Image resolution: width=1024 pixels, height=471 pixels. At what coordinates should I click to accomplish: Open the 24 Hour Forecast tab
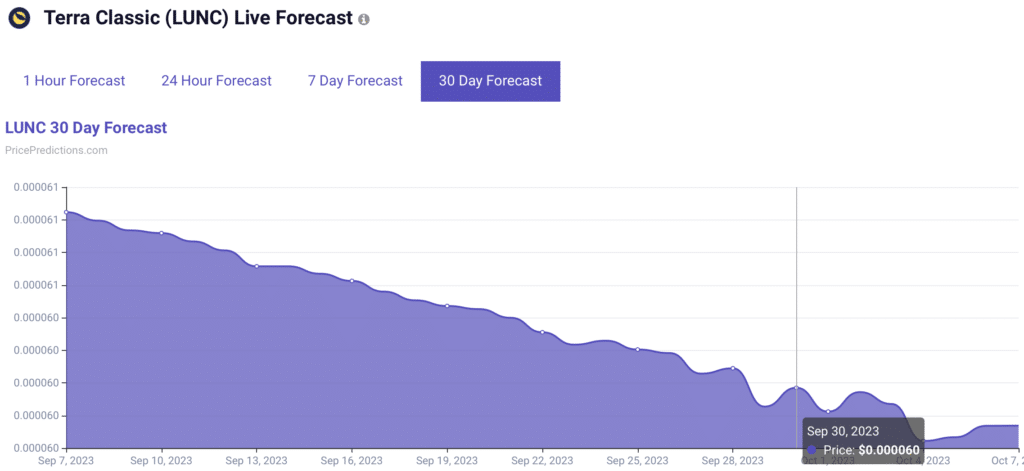tap(216, 81)
